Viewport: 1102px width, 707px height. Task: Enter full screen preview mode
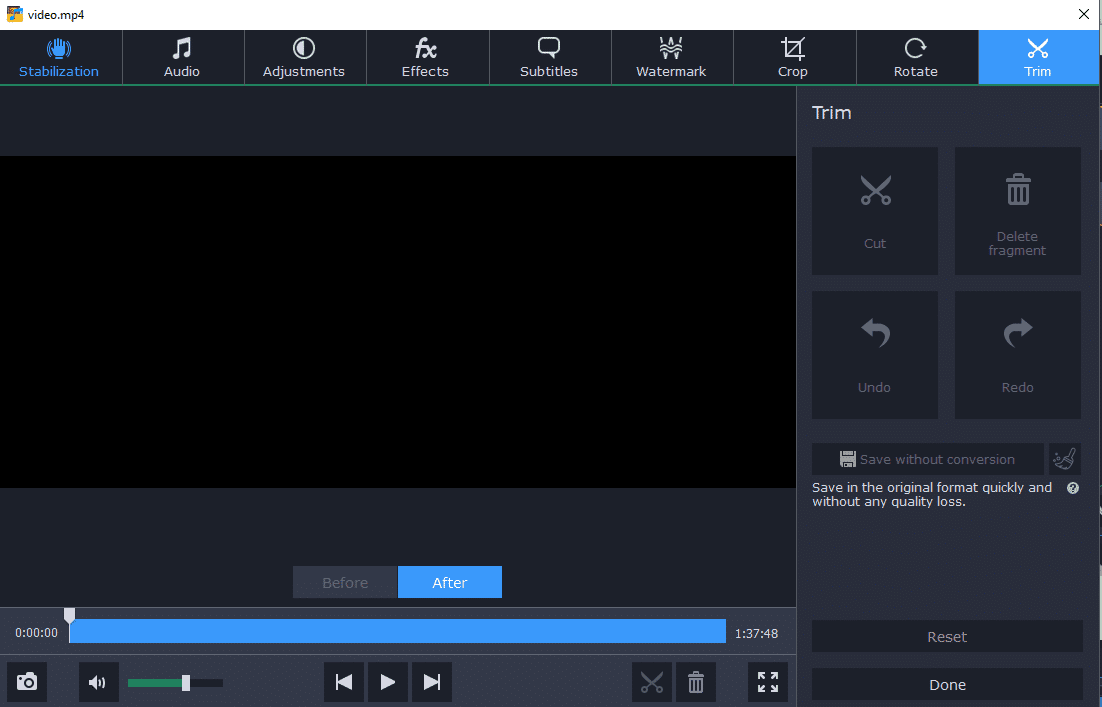click(768, 682)
